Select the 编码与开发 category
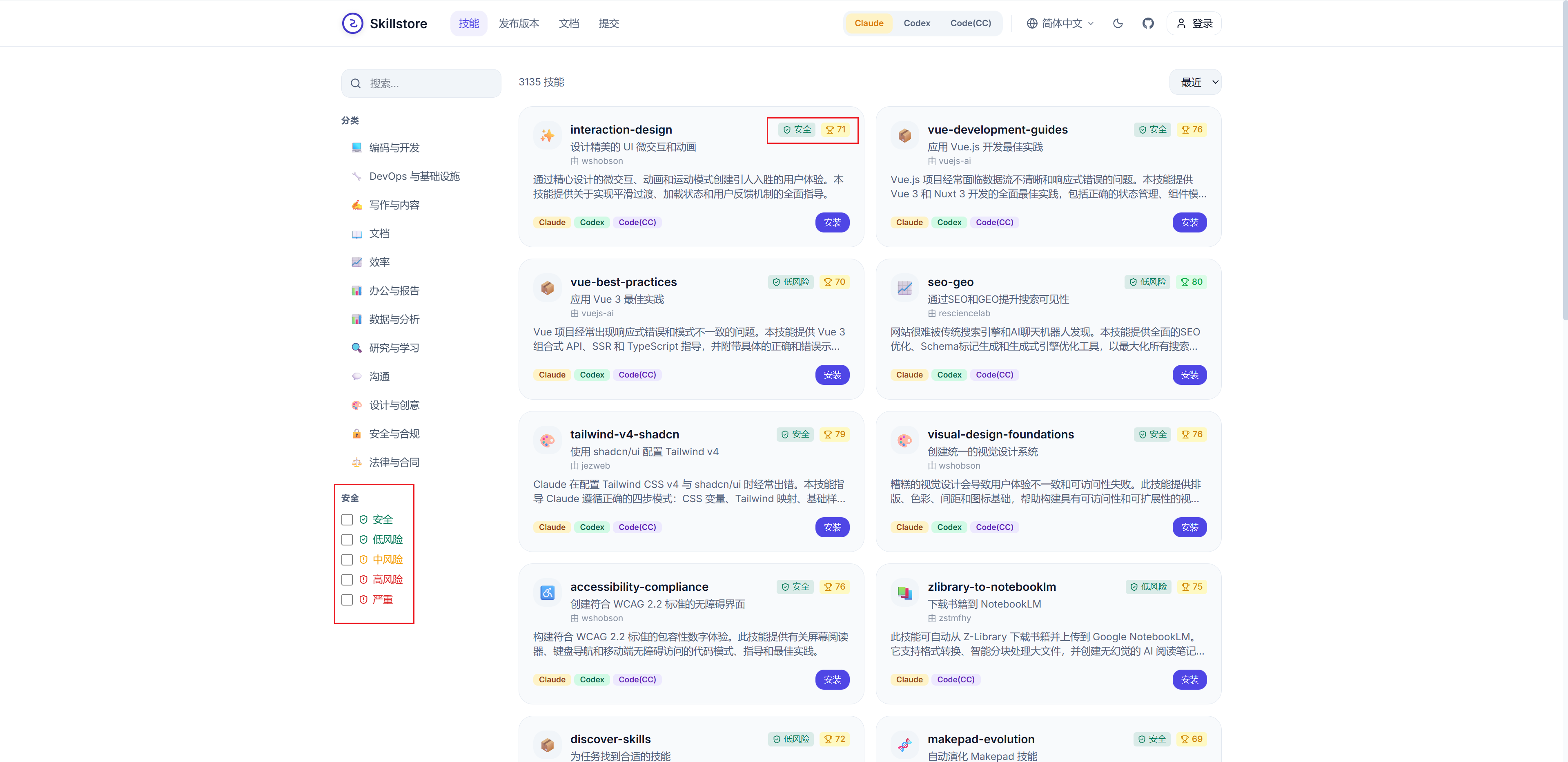This screenshot has width=1568, height=762. pos(421,148)
